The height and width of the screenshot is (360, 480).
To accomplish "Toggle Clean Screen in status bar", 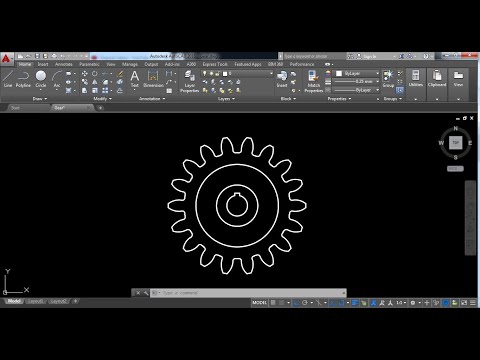I will click(x=464, y=303).
